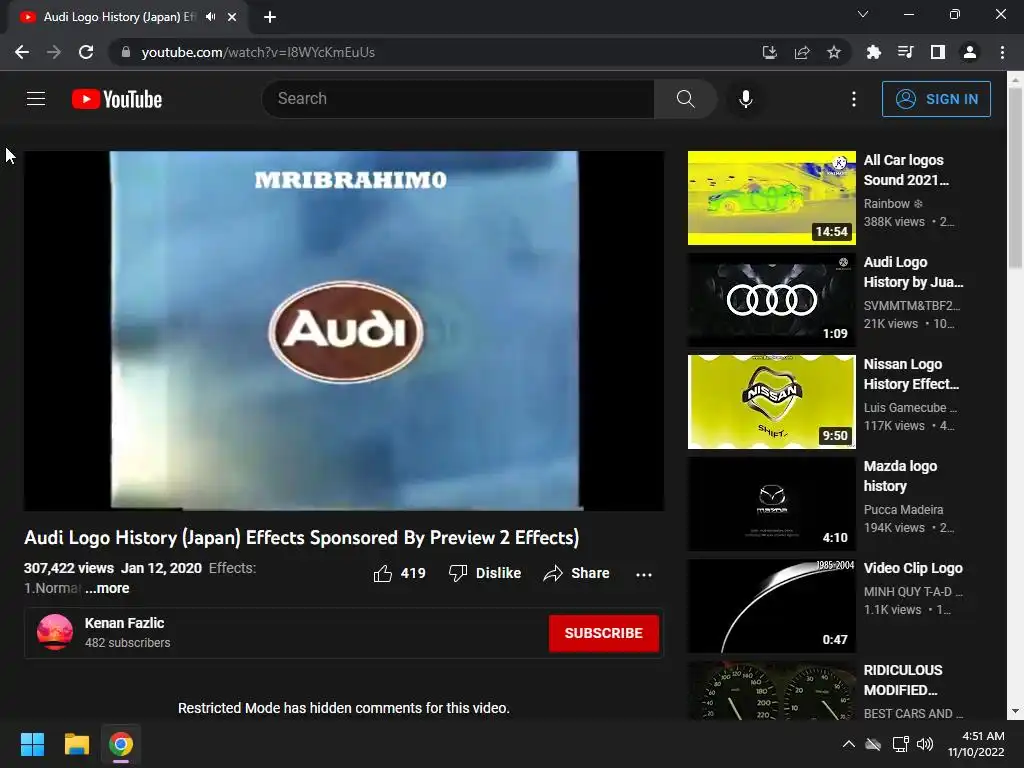Focus the YouTube Search field

point(458,99)
